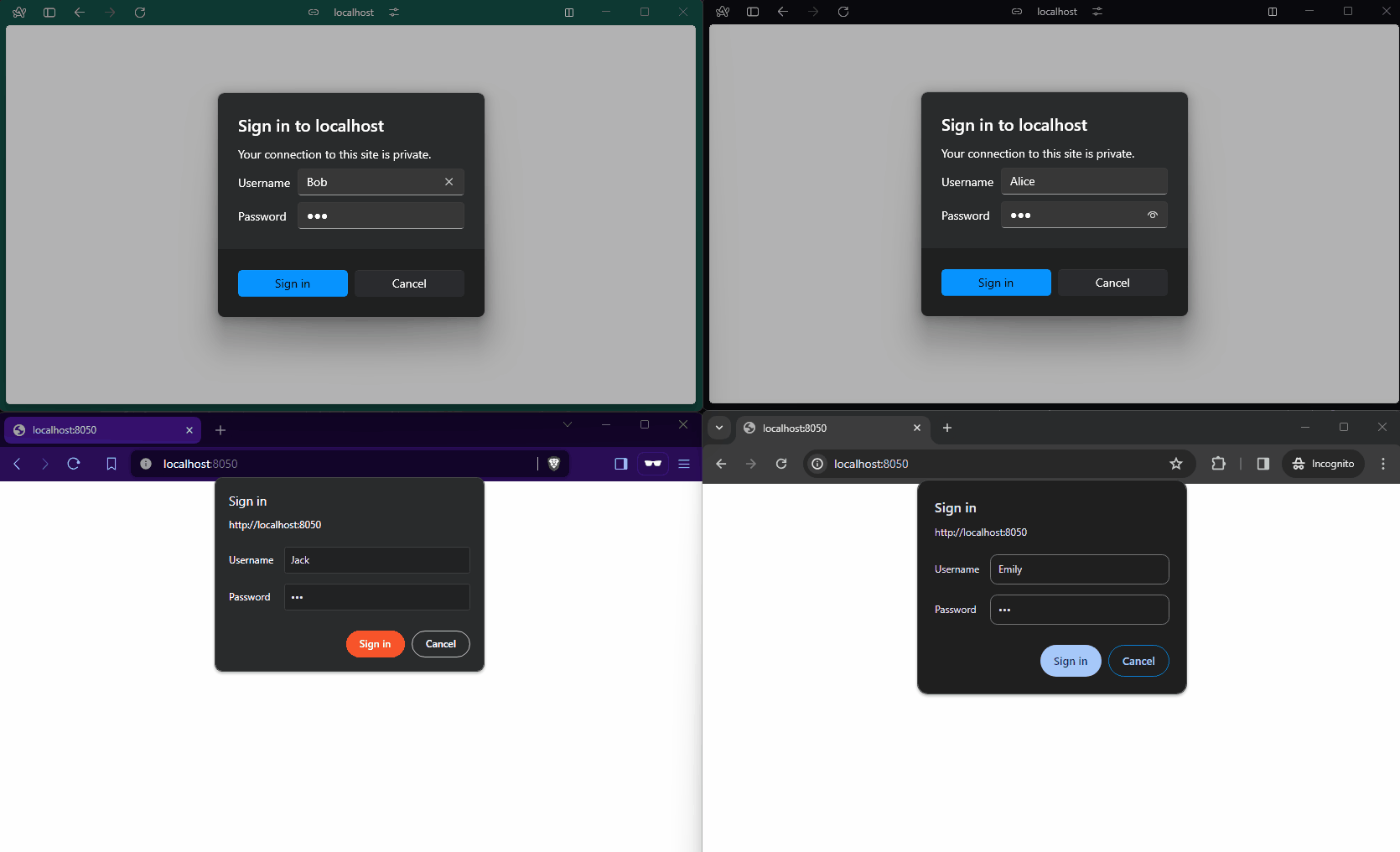Focus the username field containing Alice
Image resolution: width=1400 pixels, height=852 pixels.
(x=1084, y=181)
